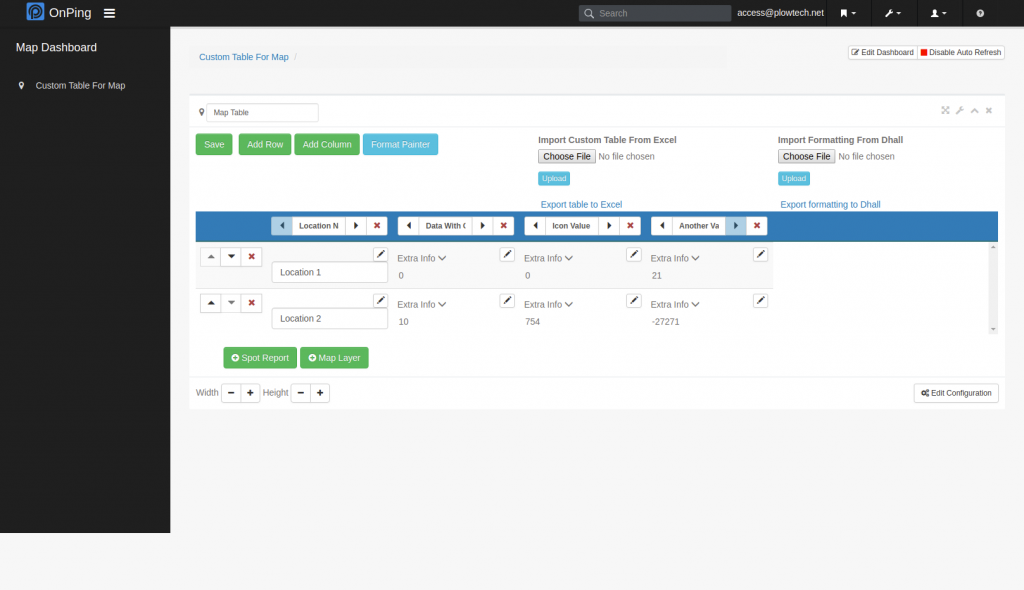Toggle Disable Auto Refresh
Viewport: 1024px width, 590px height.
(x=959, y=51)
